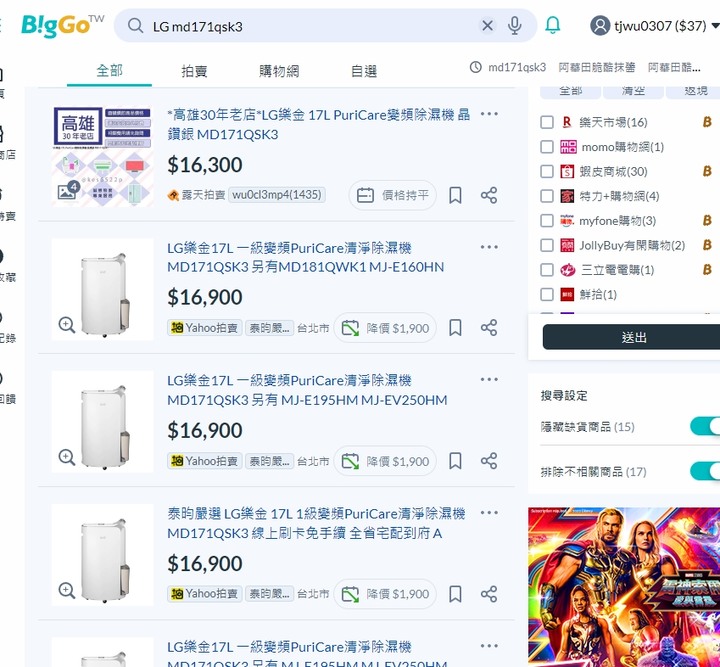The width and height of the screenshot is (720, 667).
Task: Switch to the 拍賣 tab
Action: [194, 71]
